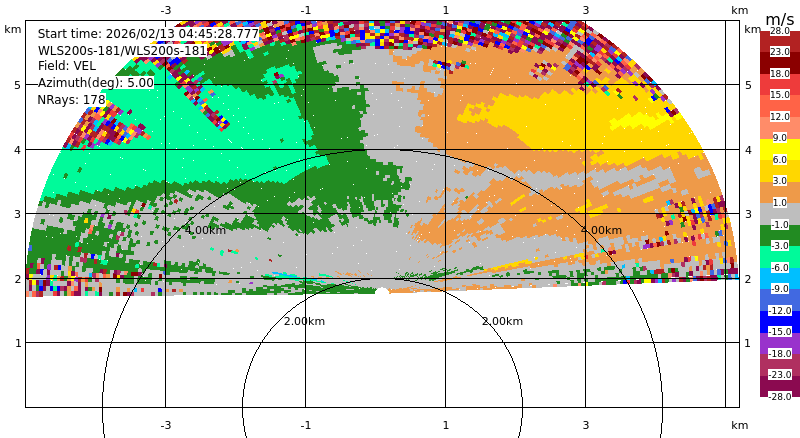Click the -3.0 colorbar label
Screen dimensions: 800x438
[x=780, y=246]
